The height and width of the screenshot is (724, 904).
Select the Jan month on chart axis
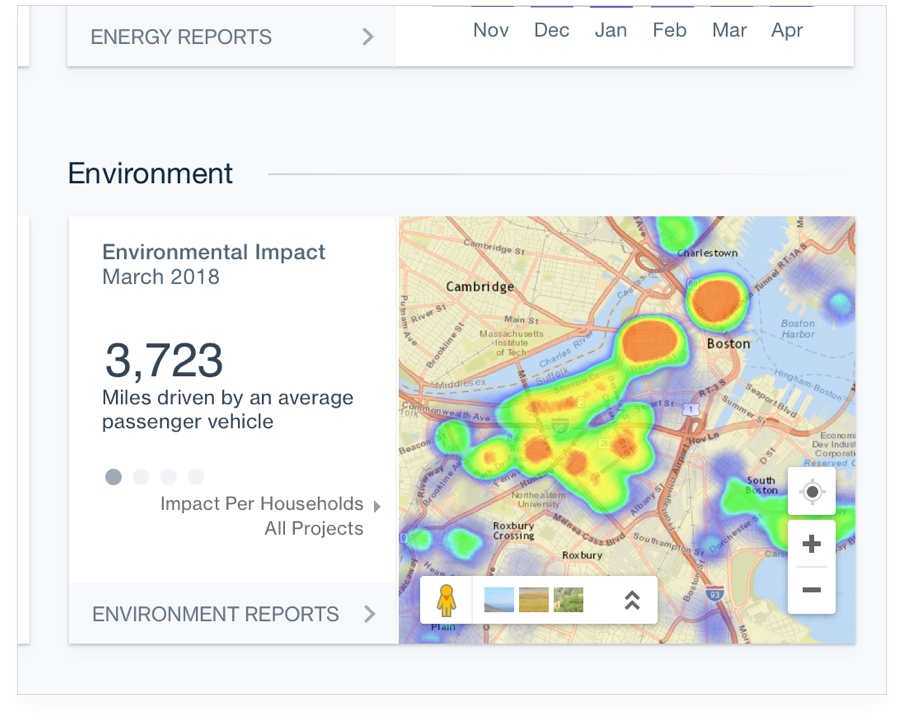point(610,30)
